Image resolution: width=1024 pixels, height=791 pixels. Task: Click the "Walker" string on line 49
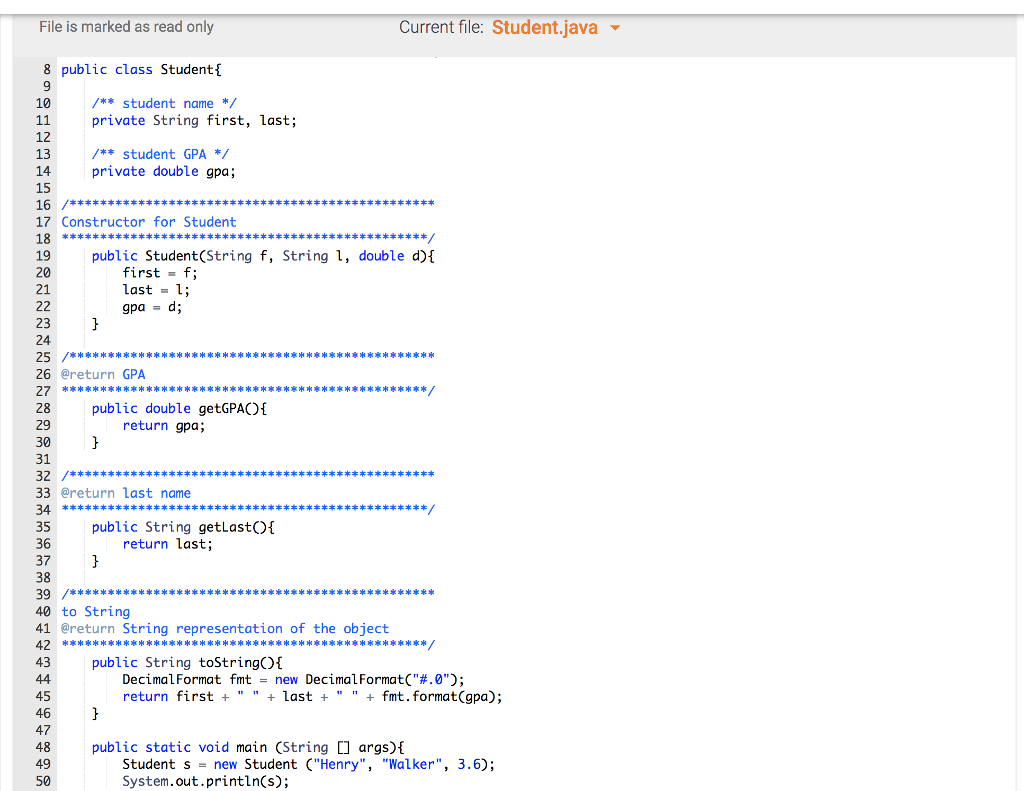(410, 764)
